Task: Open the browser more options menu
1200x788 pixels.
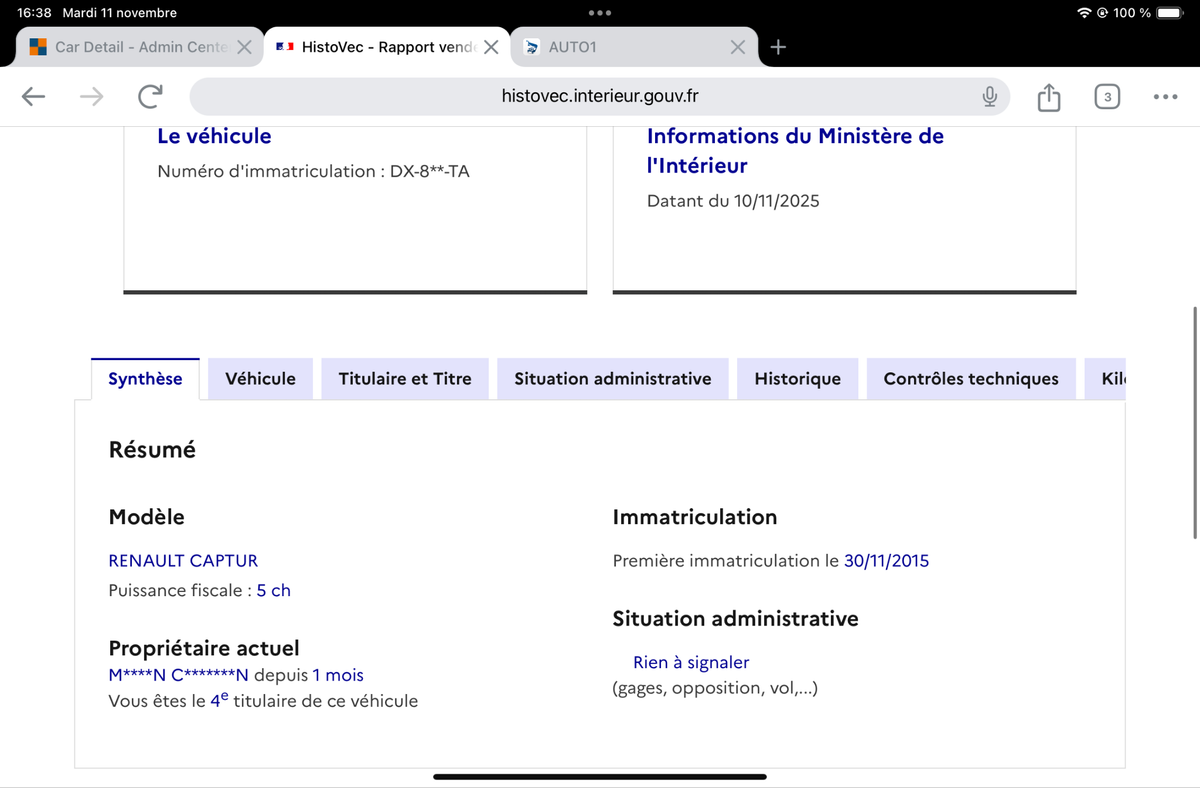Action: [1164, 97]
